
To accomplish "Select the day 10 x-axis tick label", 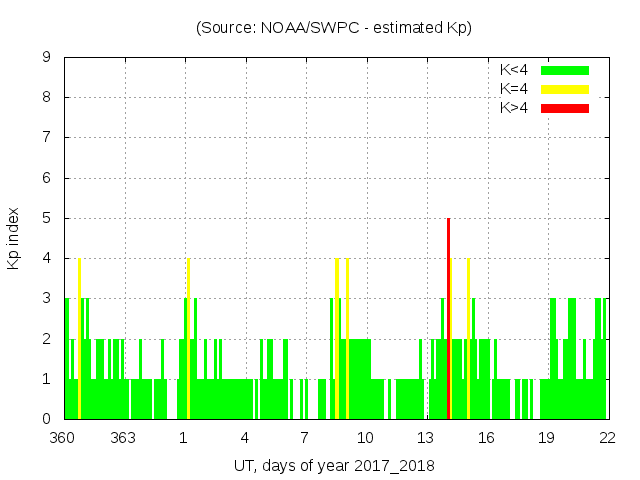I will (365, 438).
